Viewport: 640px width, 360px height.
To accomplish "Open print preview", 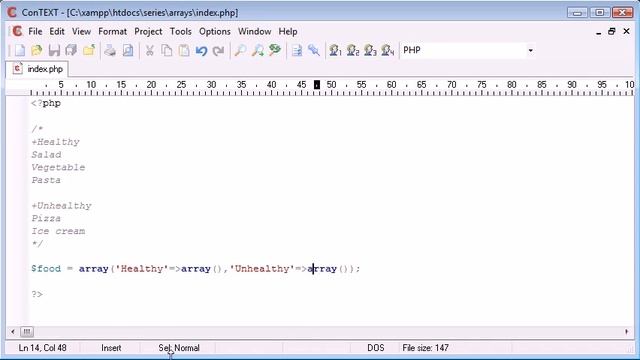I will tap(128, 51).
